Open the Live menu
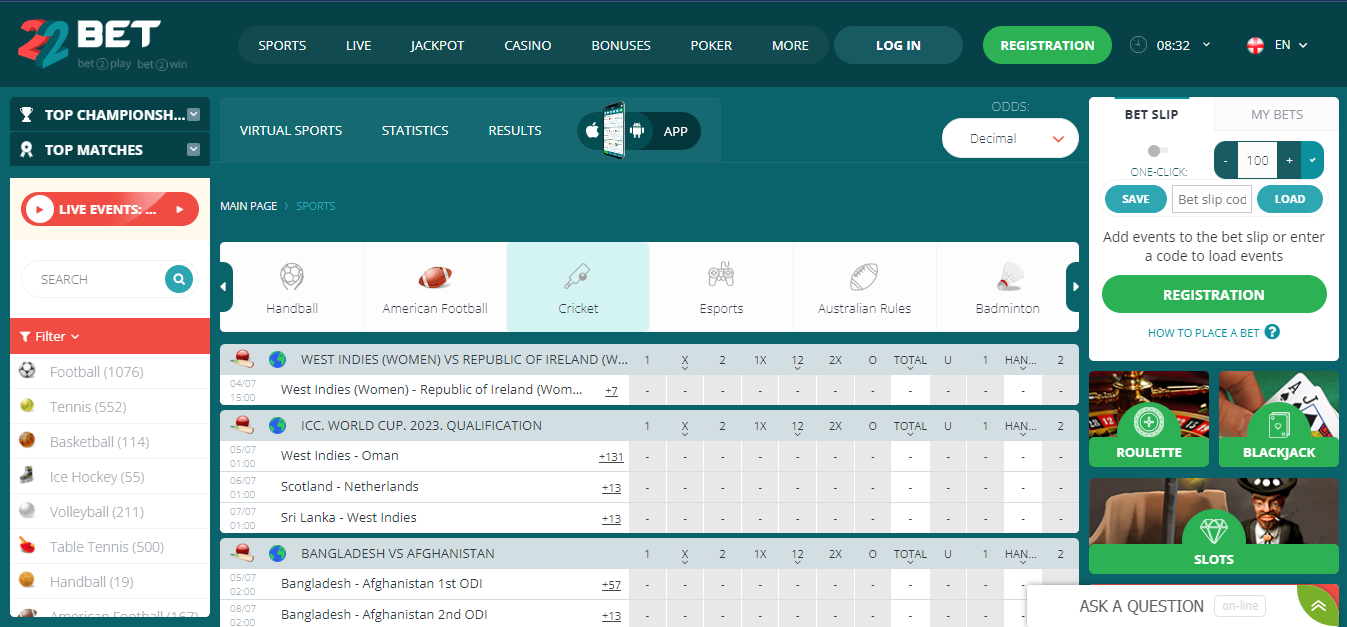1347x627 pixels. [359, 45]
